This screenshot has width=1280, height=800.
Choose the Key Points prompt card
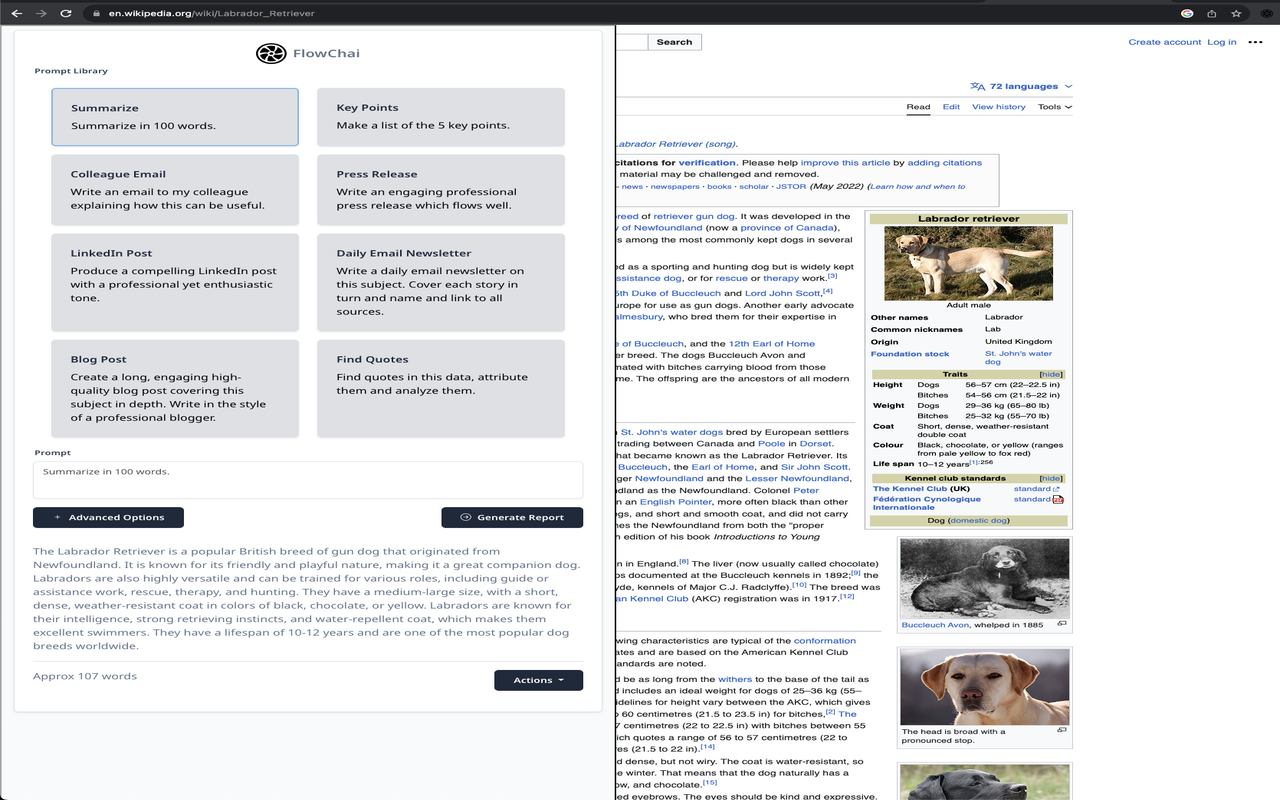(441, 117)
